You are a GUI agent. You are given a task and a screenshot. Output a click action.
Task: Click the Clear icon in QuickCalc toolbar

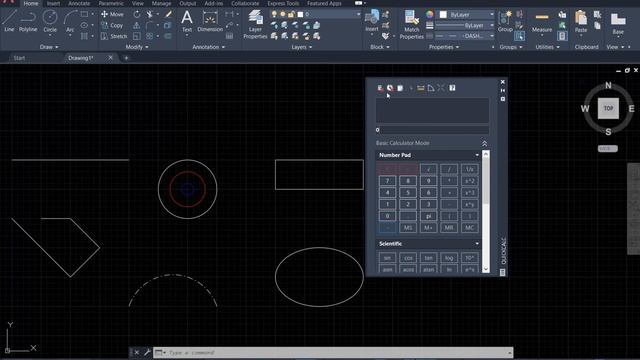tap(380, 88)
